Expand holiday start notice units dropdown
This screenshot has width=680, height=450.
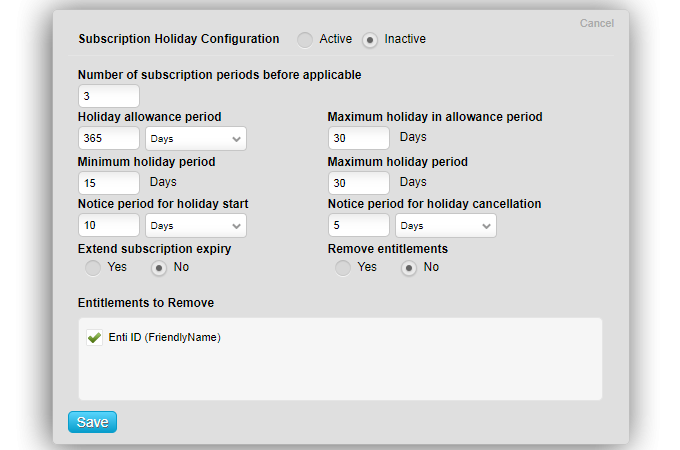(x=196, y=225)
